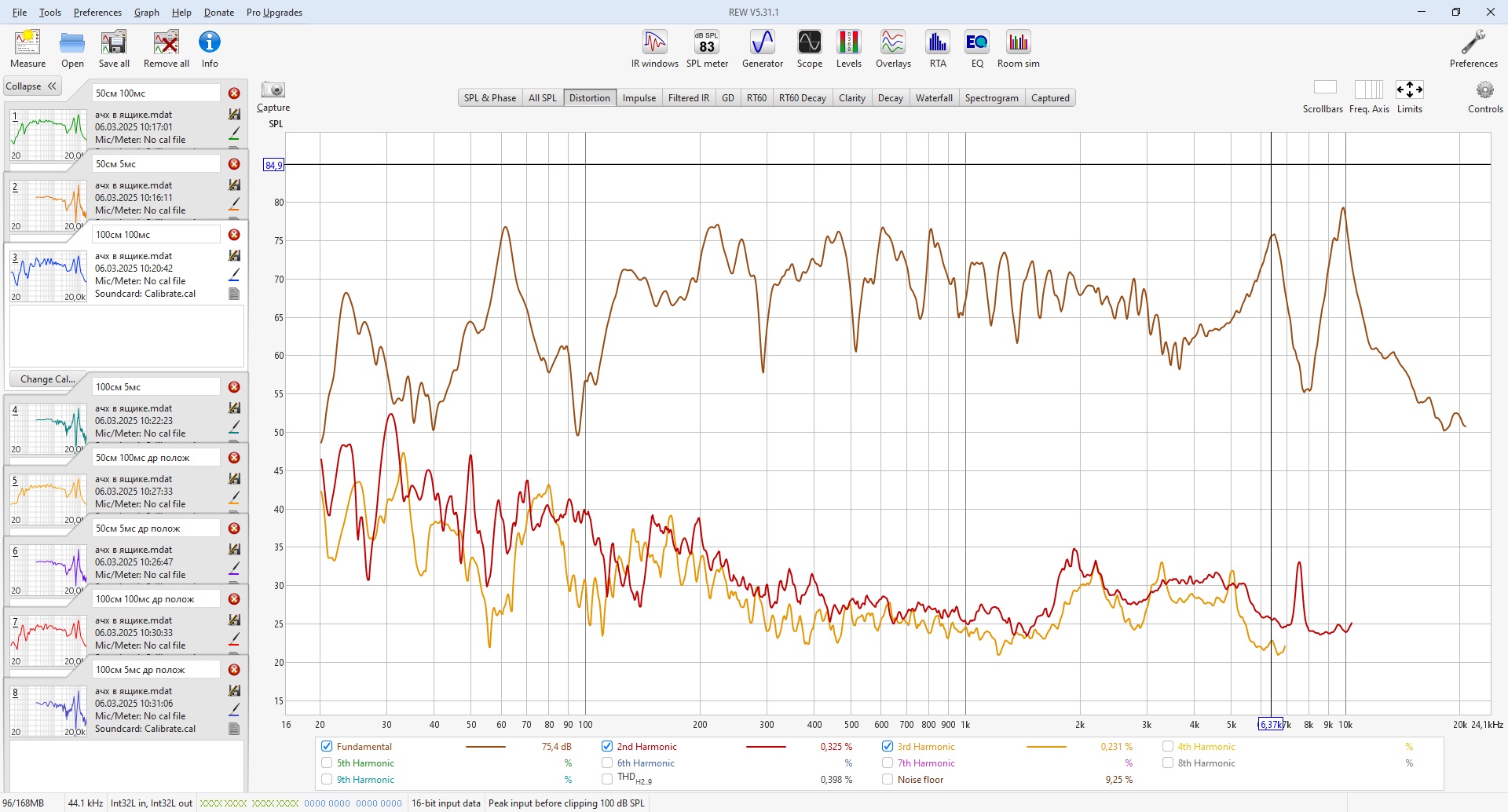Open the Donate menu item
The image size is (1508, 812).
pos(219,13)
